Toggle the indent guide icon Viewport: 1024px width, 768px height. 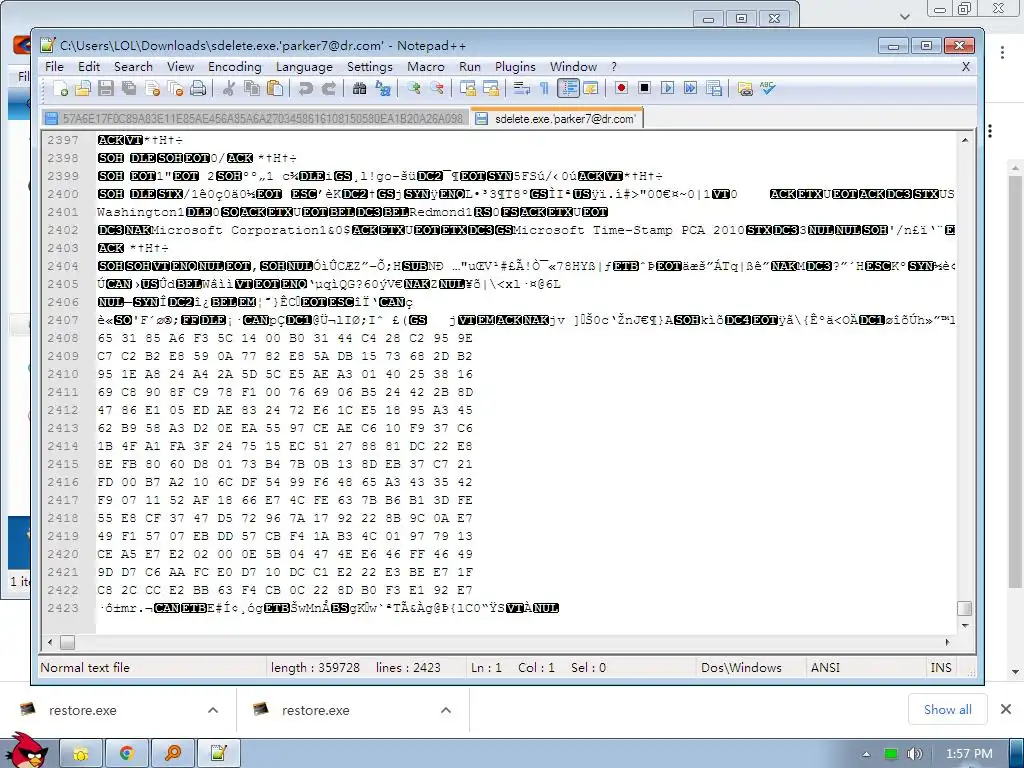click(568, 88)
